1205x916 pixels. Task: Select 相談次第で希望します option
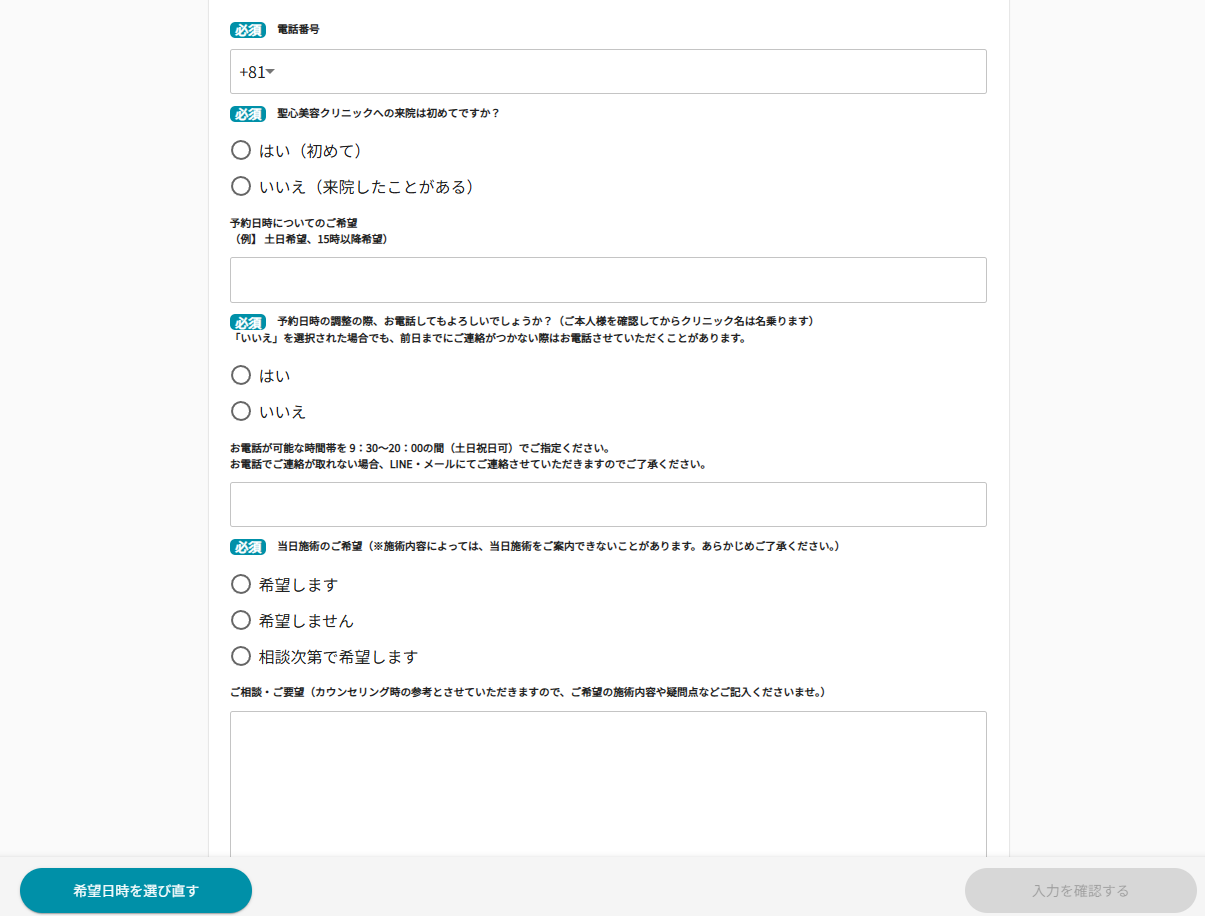tap(241, 656)
